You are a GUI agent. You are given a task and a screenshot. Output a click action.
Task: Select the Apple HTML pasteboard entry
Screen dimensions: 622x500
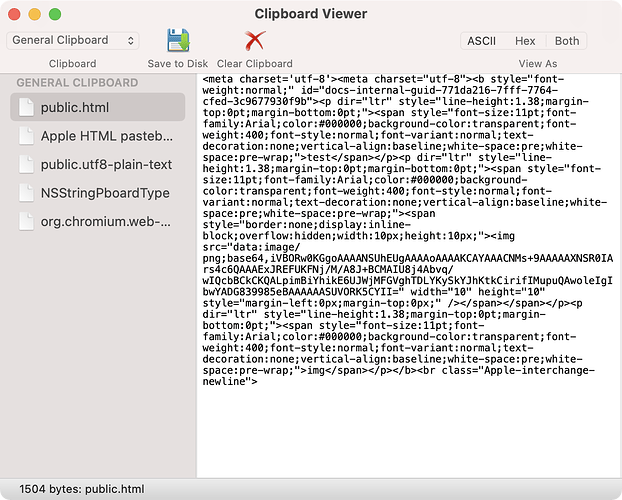click(x=98, y=136)
